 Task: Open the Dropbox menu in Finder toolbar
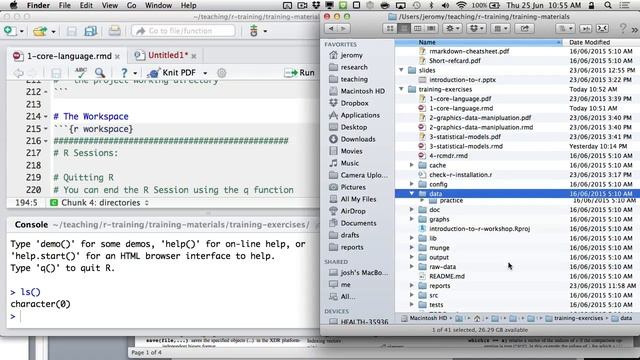pos(477,28)
